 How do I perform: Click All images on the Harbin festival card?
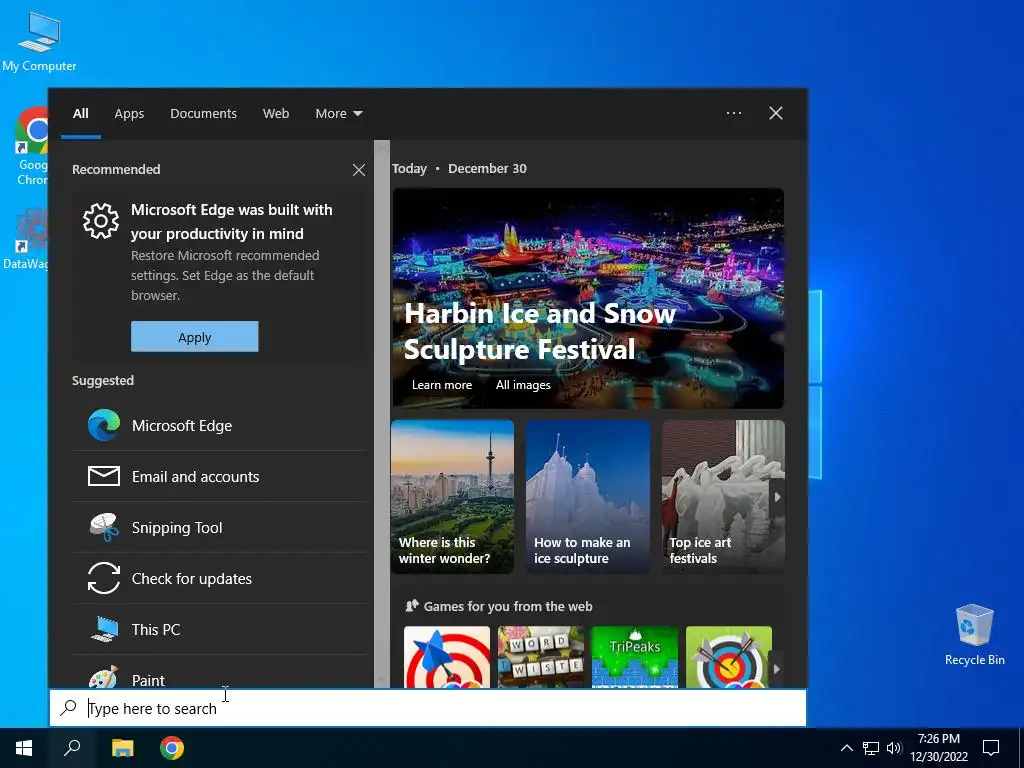pyautogui.click(x=523, y=385)
